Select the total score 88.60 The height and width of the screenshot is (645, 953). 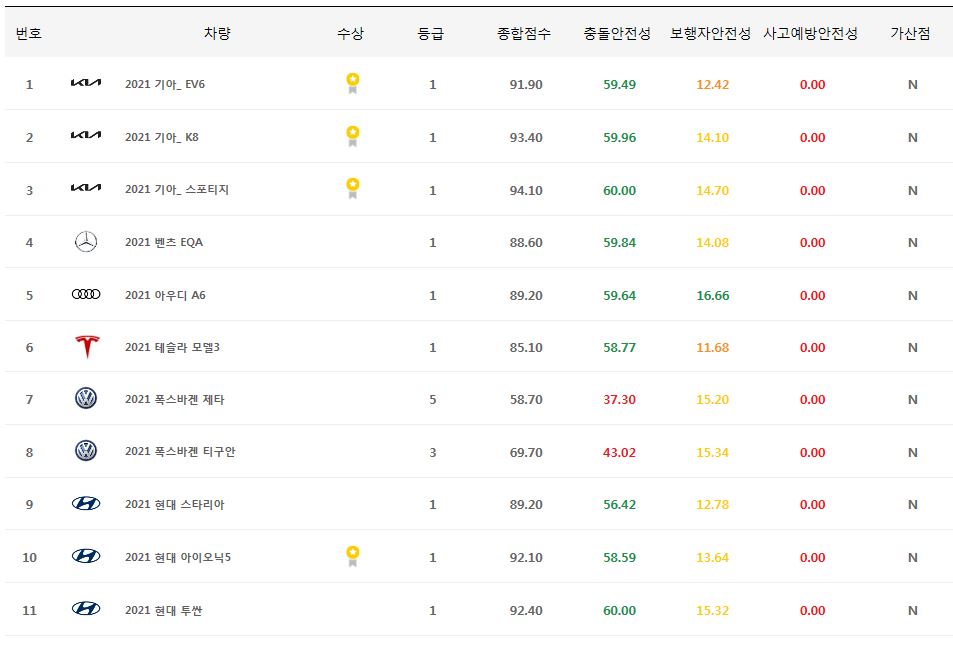pyautogui.click(x=526, y=243)
